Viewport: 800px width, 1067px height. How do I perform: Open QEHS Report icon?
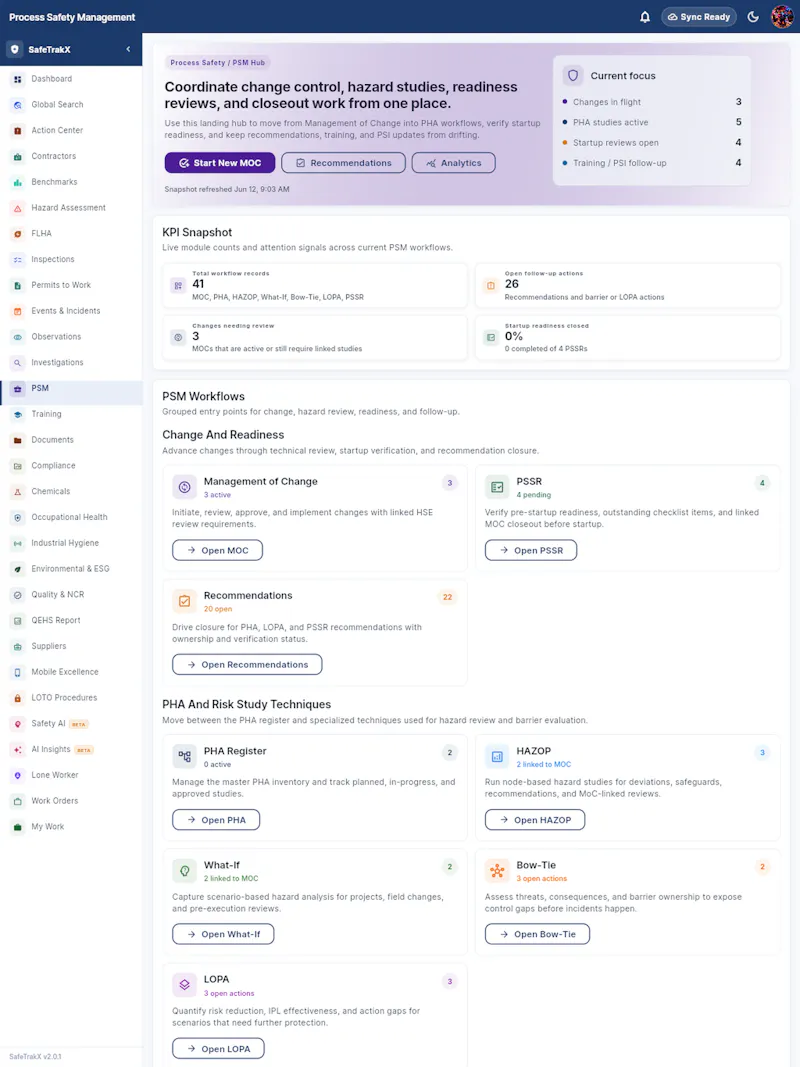(x=18, y=621)
